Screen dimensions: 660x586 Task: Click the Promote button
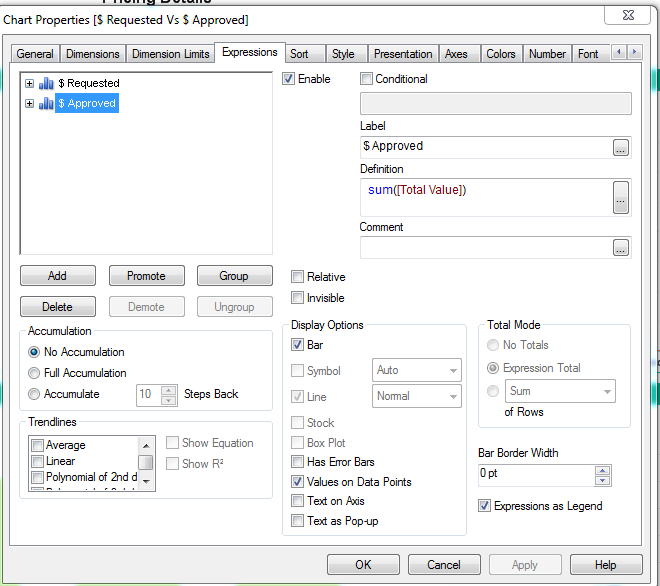click(146, 276)
